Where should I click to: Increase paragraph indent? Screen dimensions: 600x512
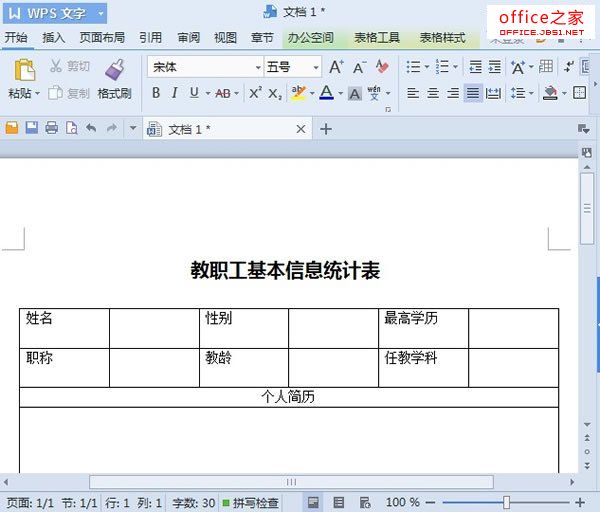click(495, 67)
